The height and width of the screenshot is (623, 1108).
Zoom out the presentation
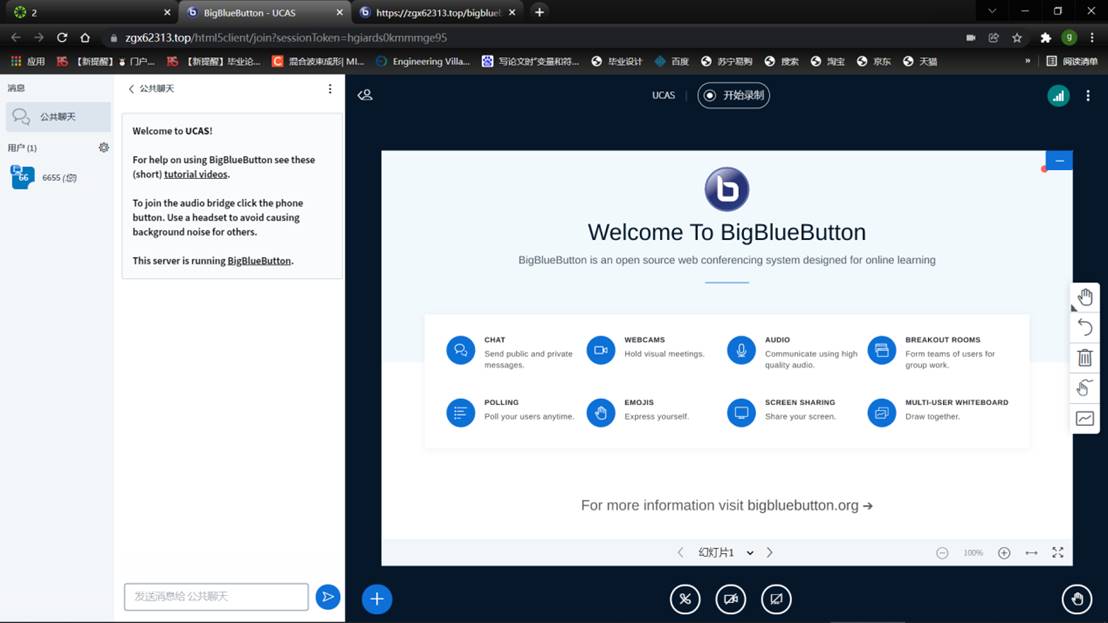click(x=942, y=553)
